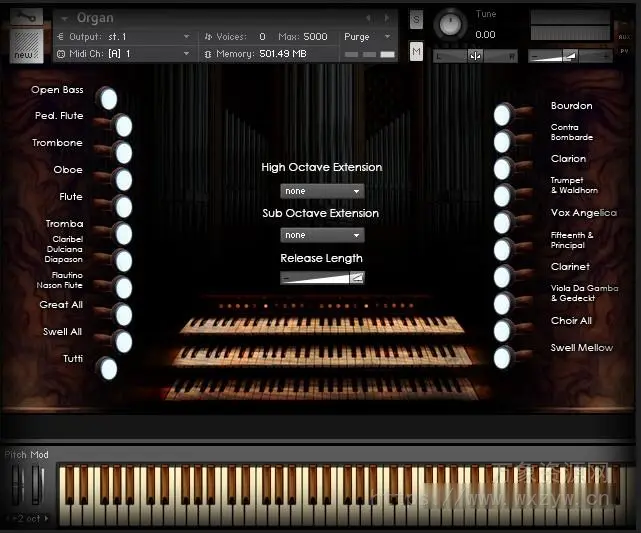Click the Tune knob
Image resolution: width=641 pixels, height=533 pixels.
[x=451, y=23]
